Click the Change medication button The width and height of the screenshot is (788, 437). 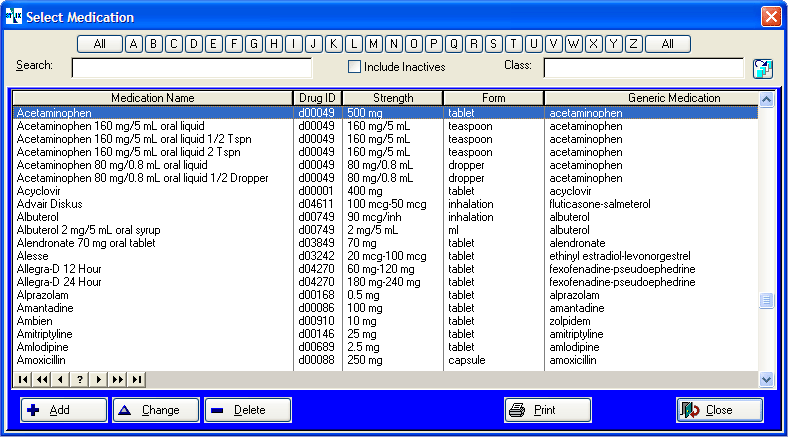point(156,410)
